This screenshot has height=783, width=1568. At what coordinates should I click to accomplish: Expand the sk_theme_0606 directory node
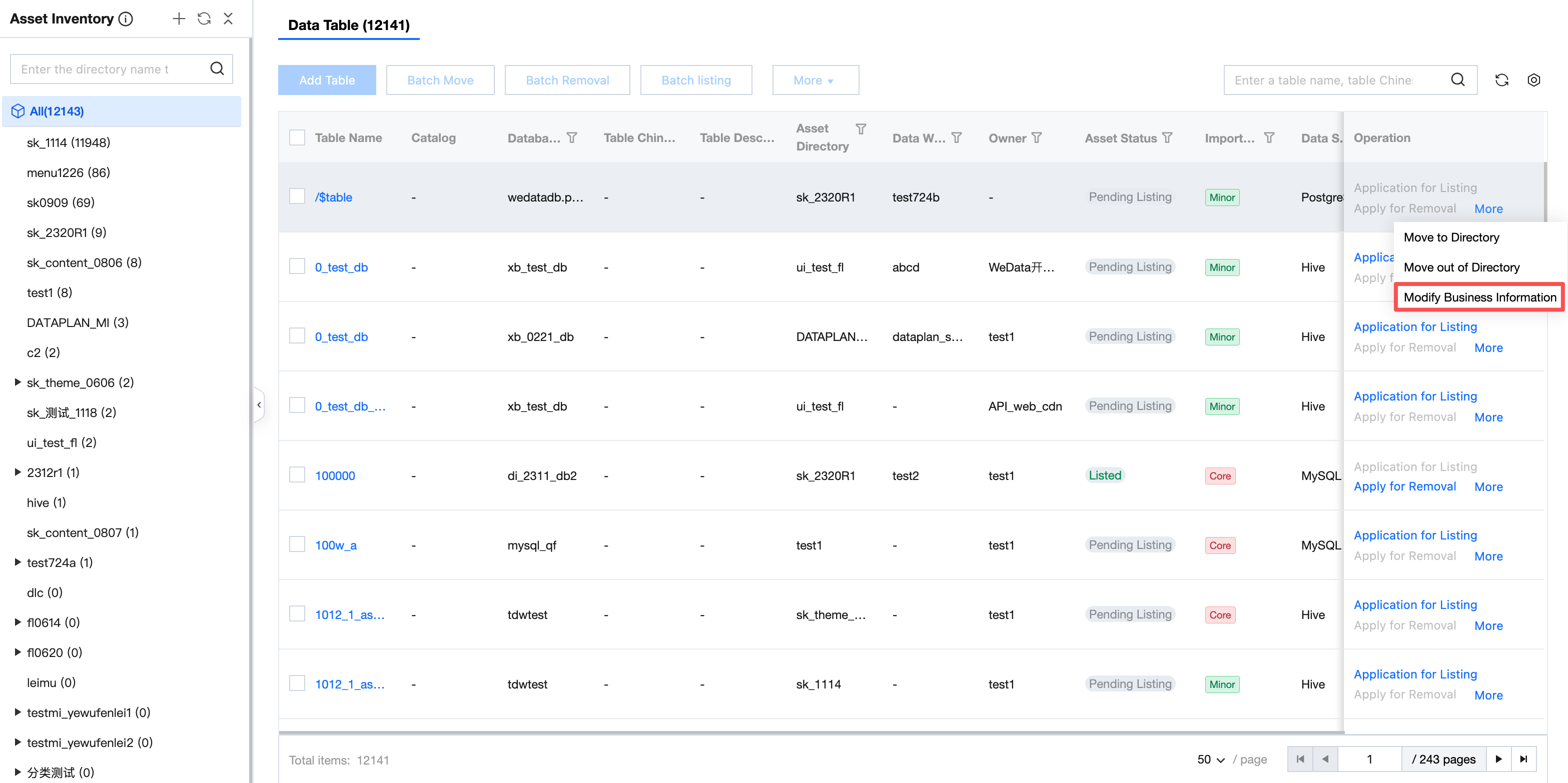pos(18,382)
